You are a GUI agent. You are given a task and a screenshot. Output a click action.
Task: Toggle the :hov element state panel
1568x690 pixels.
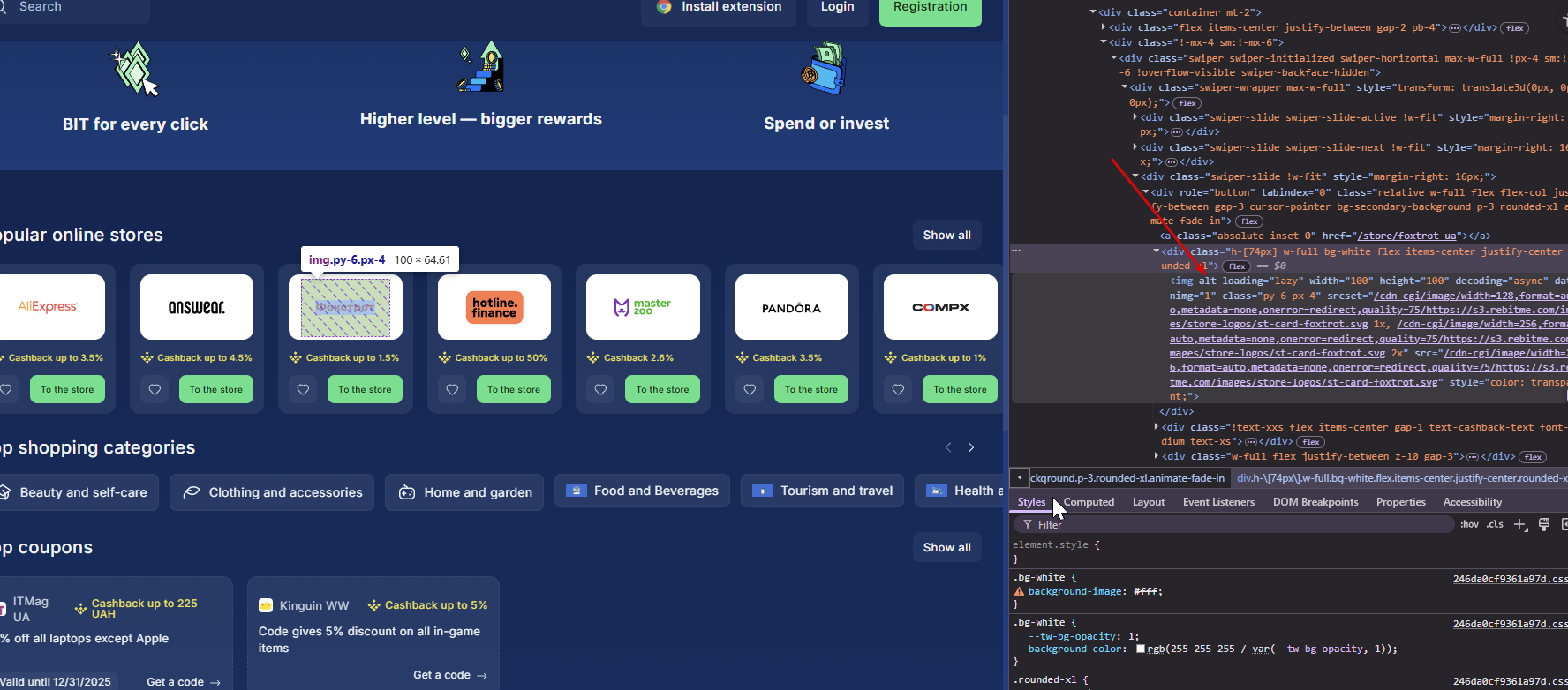[x=1469, y=524]
